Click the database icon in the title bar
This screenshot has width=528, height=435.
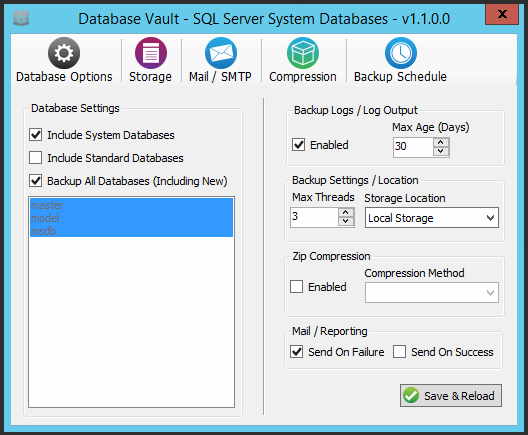(x=21, y=18)
